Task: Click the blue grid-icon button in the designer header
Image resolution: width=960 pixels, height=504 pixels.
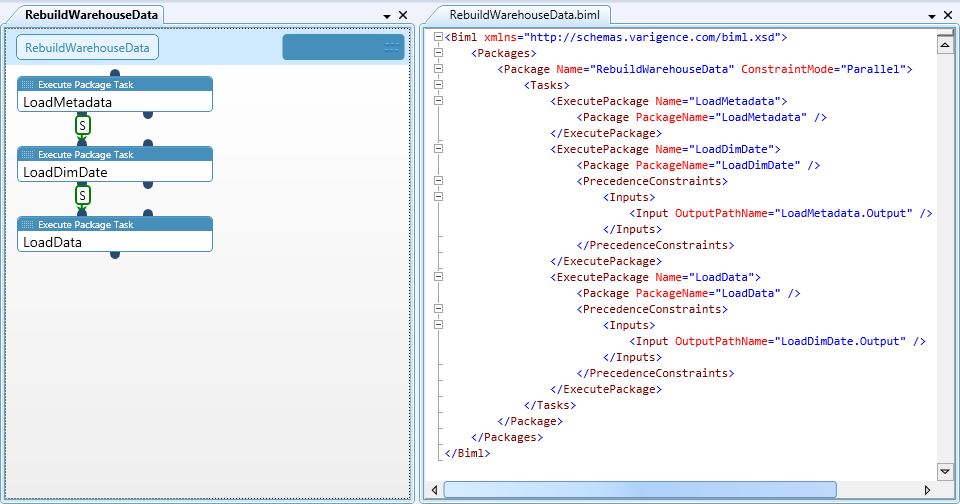Action: [x=343, y=47]
